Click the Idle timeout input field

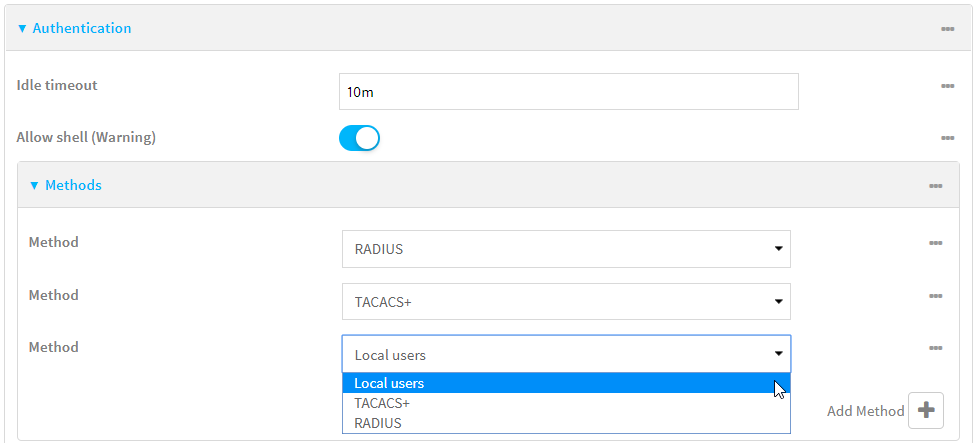[568, 91]
